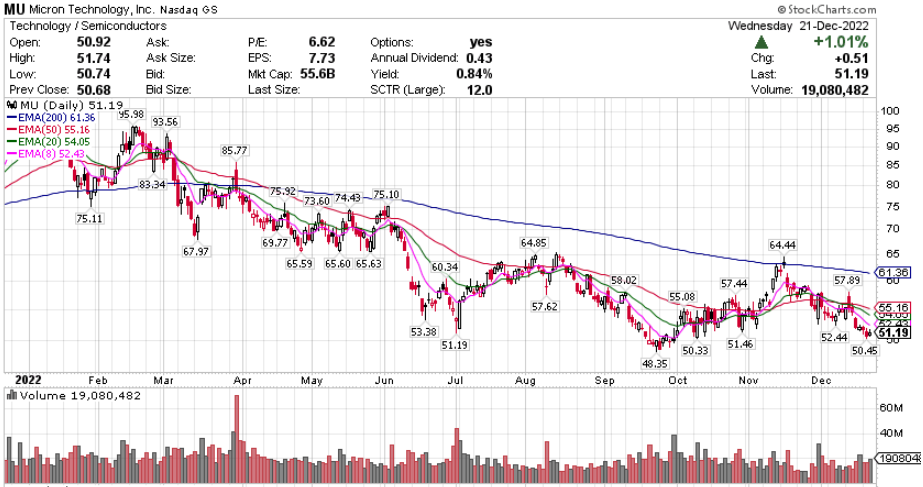Click the Annual Dividend value 0.43
This screenshot has width=923, height=487.
tap(479, 58)
